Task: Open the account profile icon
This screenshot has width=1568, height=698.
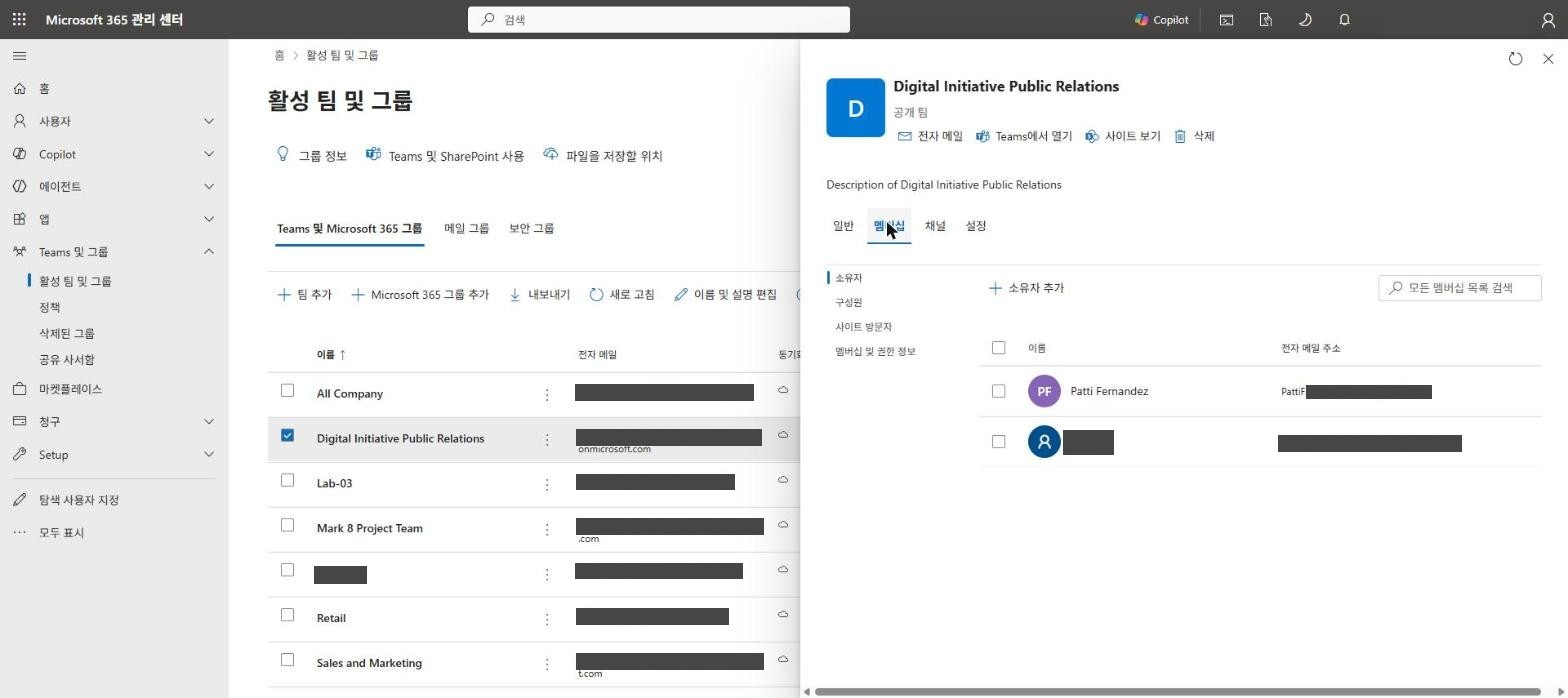Action: [1548, 19]
